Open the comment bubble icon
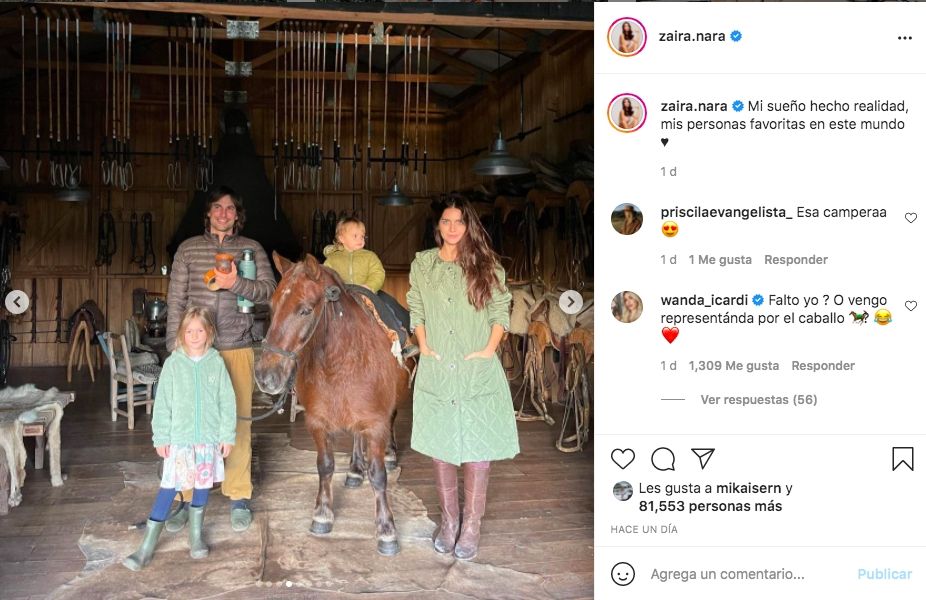This screenshot has height=600, width=926. coord(663,459)
